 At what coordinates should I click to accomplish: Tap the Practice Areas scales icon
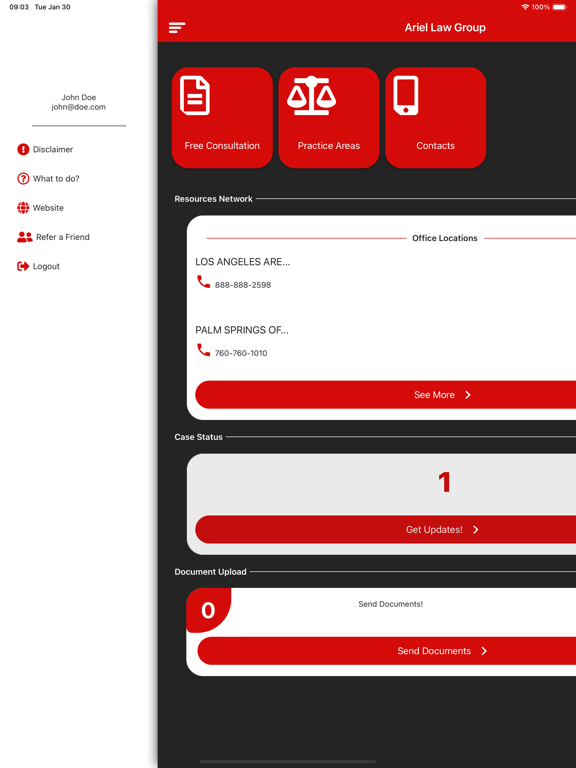[312, 96]
